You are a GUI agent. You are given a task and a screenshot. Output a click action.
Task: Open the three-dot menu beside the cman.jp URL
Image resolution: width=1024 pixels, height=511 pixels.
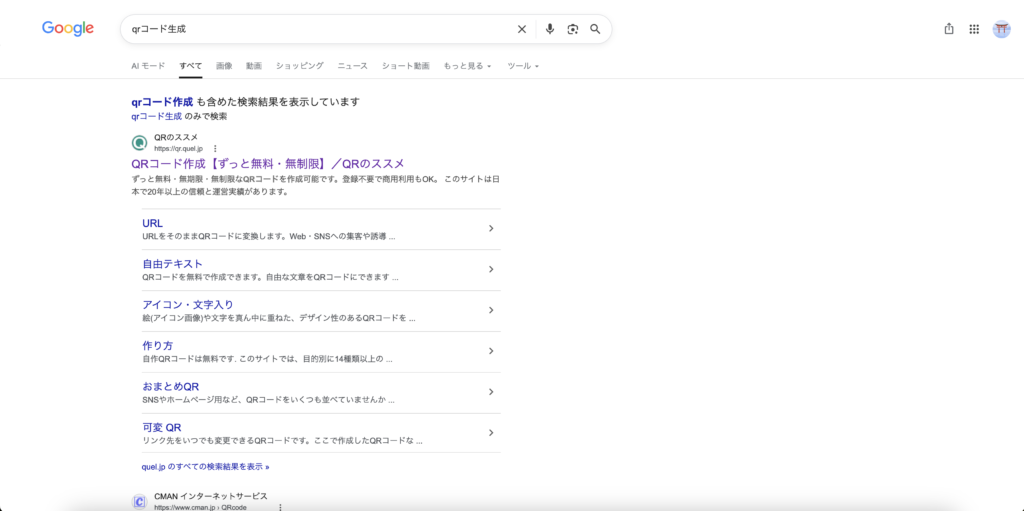tap(280, 507)
